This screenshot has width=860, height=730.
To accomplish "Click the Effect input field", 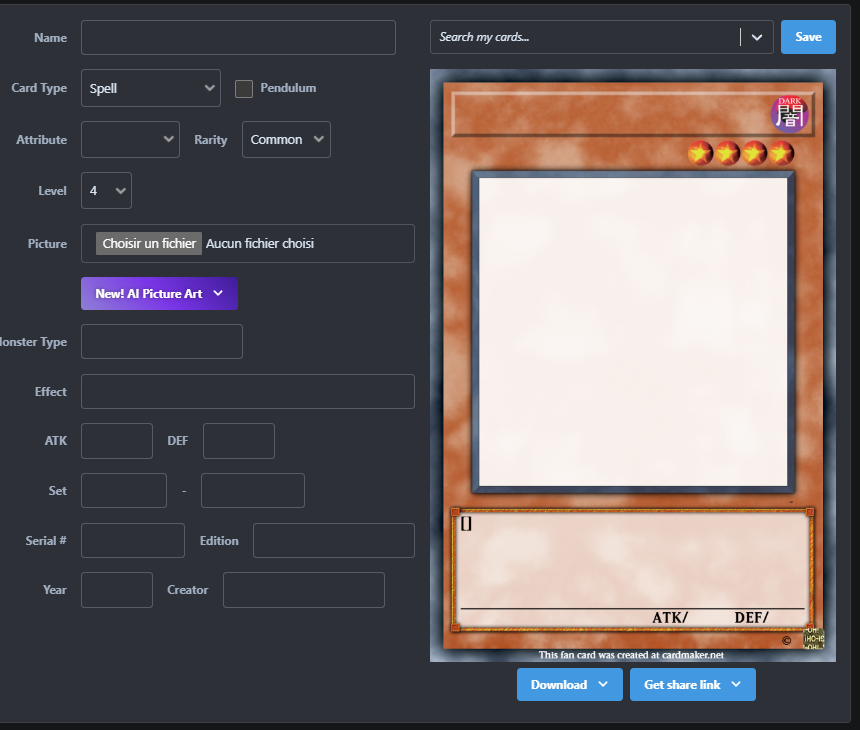I will click(248, 391).
